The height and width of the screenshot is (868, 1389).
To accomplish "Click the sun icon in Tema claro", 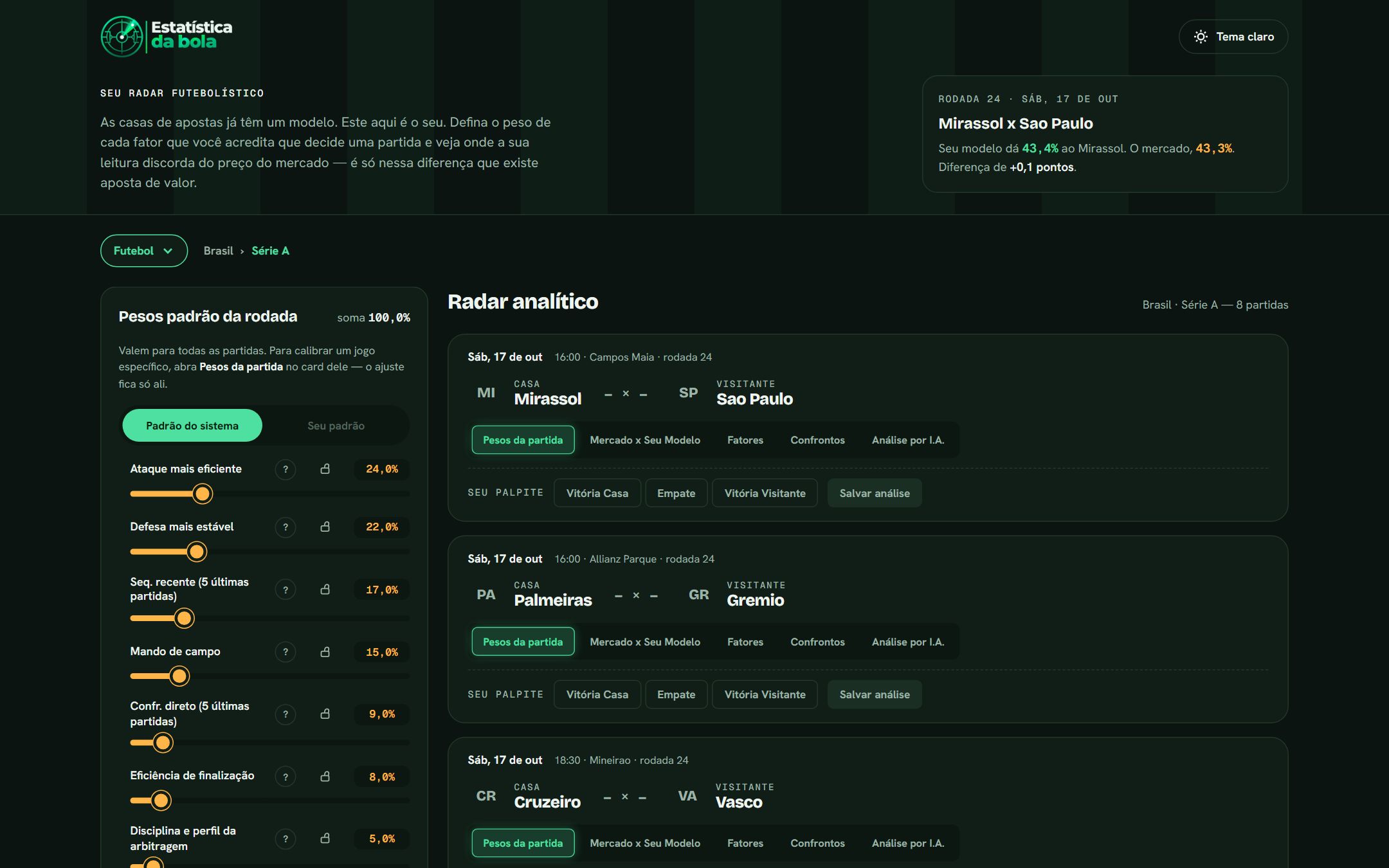I will click(1200, 37).
